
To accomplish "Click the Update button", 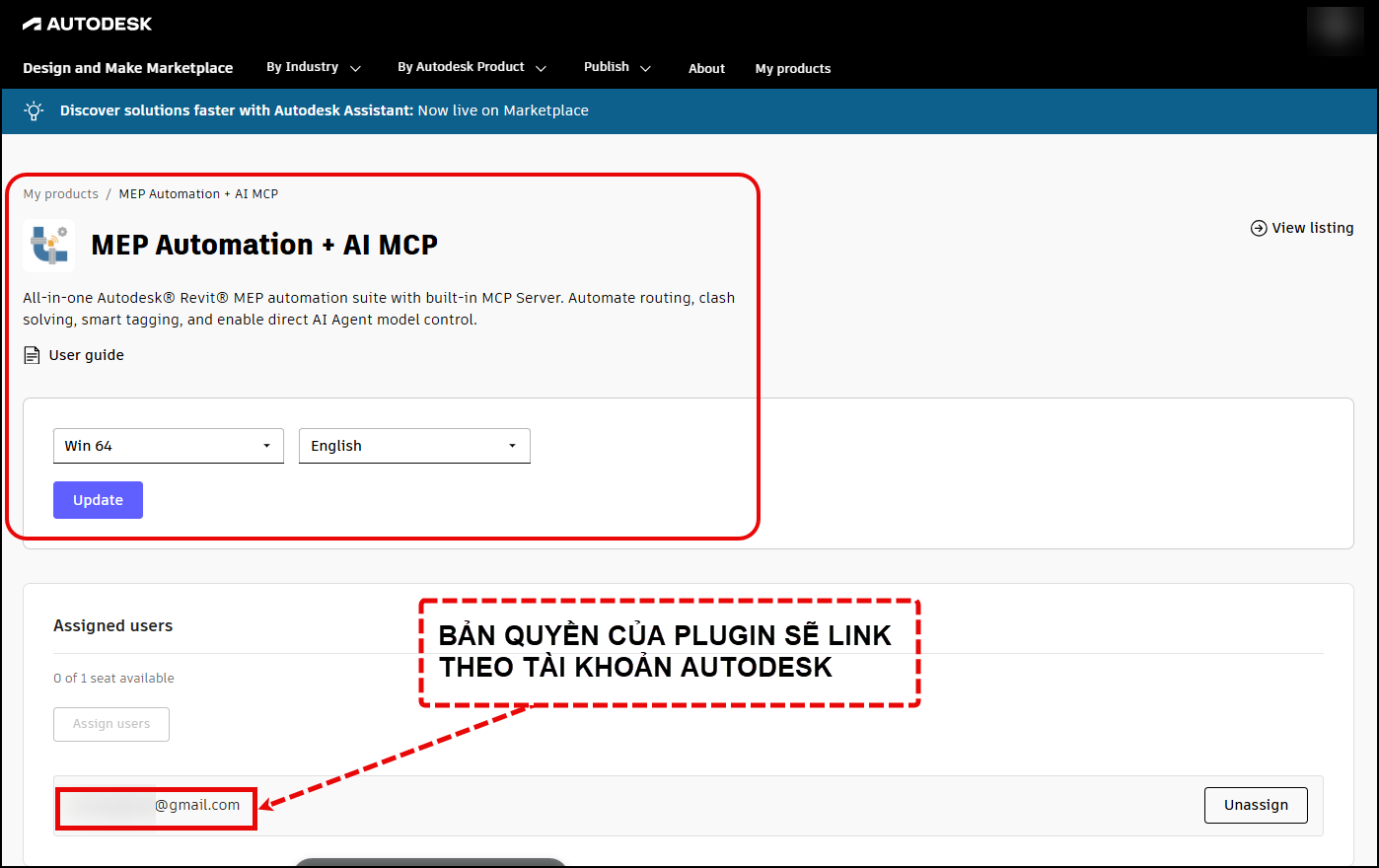I will click(98, 500).
